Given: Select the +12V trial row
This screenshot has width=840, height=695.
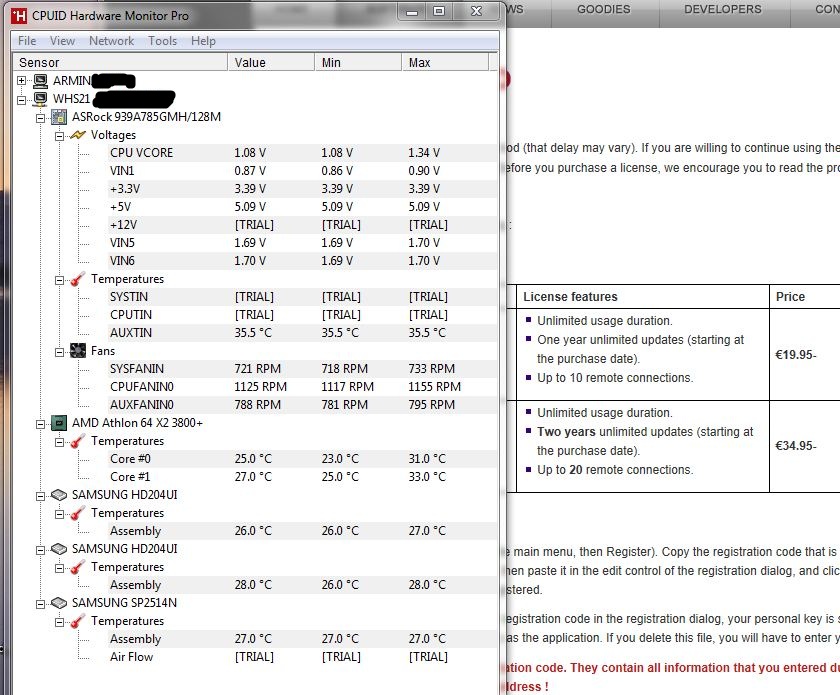Looking at the screenshot, I should 302,225.
